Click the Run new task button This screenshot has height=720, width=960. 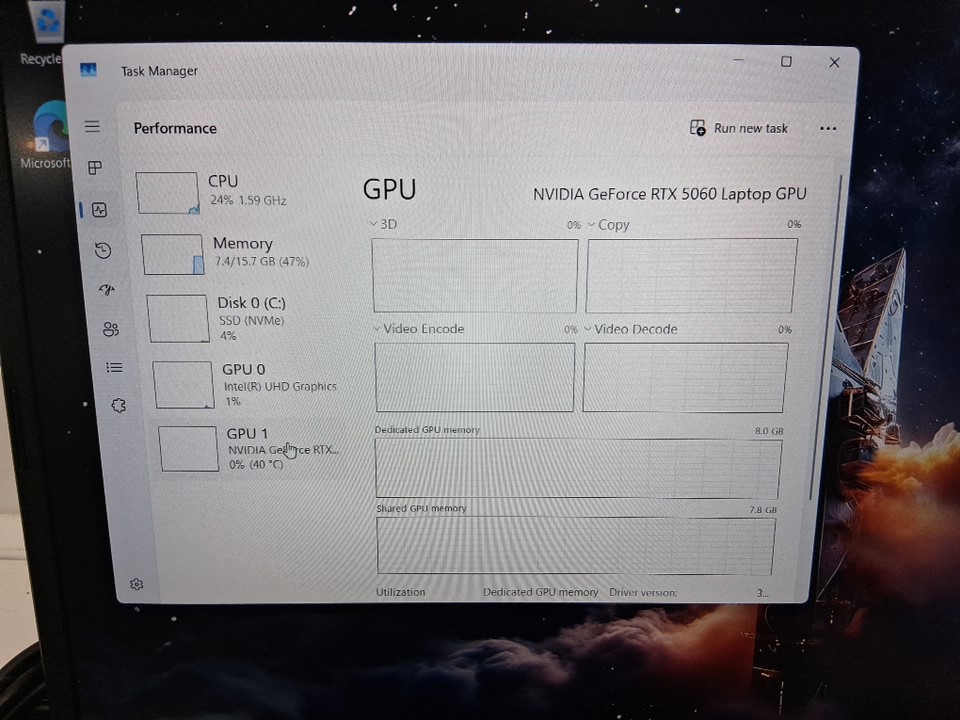click(739, 128)
